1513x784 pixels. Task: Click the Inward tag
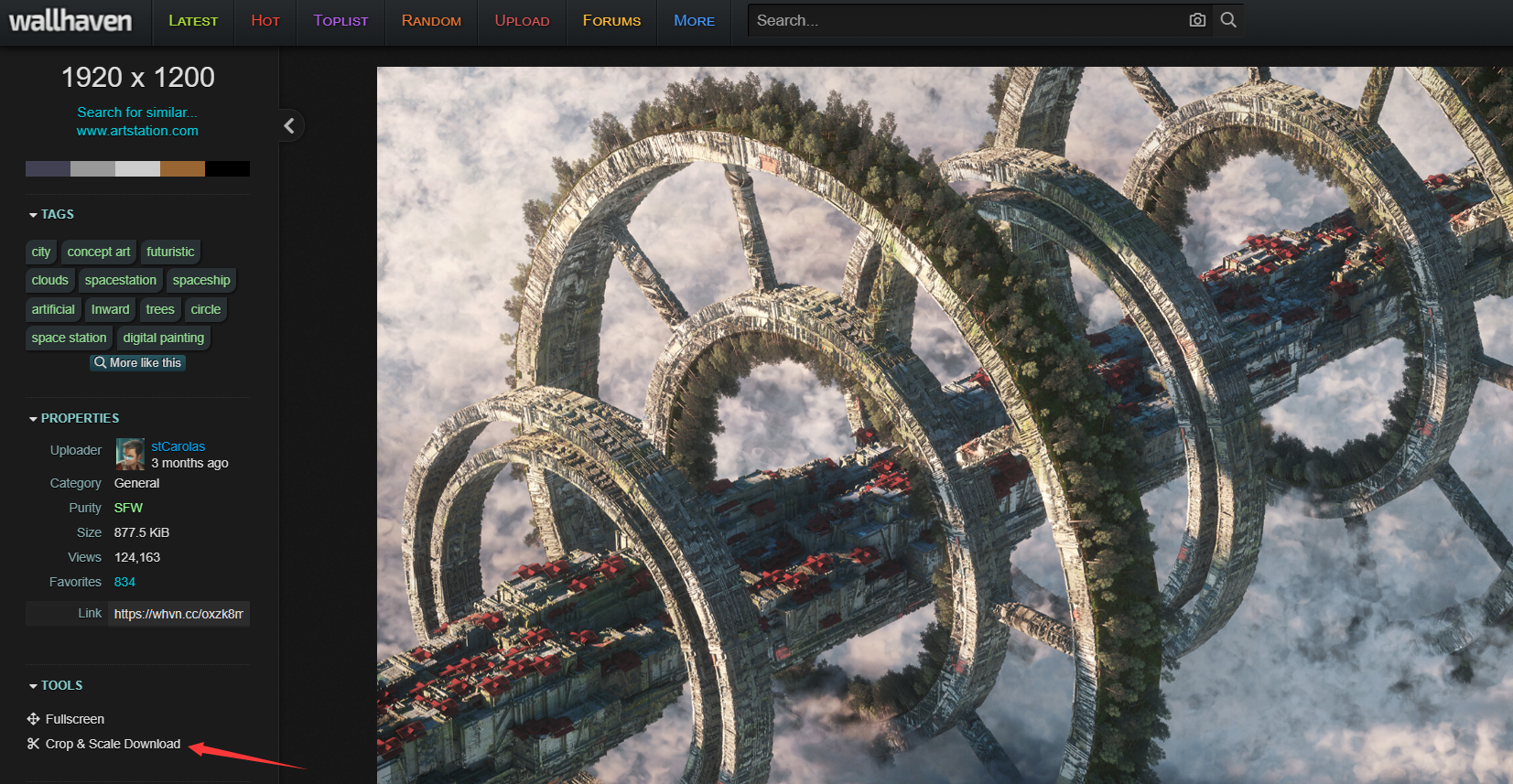(110, 309)
